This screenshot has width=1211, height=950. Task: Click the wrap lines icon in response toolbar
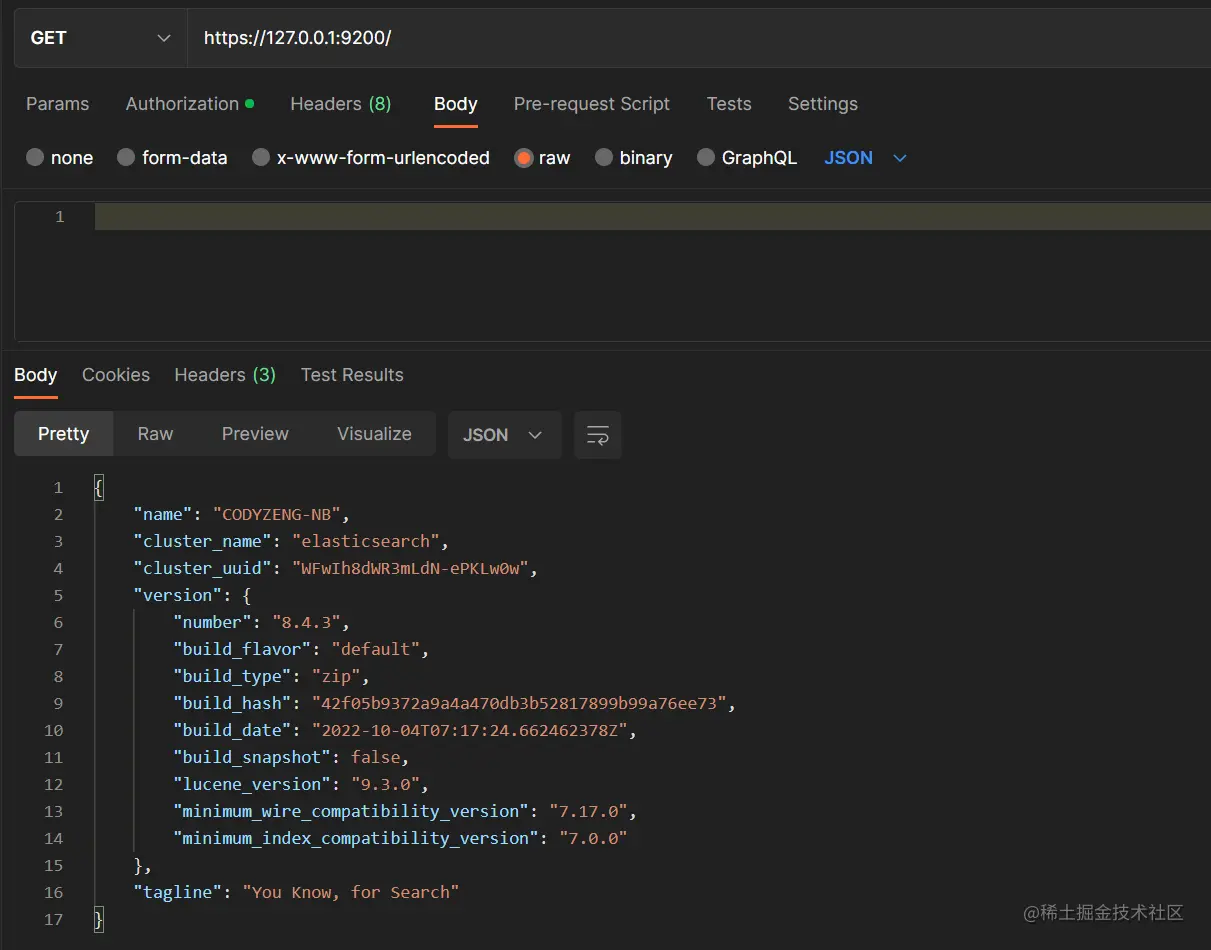tap(598, 435)
